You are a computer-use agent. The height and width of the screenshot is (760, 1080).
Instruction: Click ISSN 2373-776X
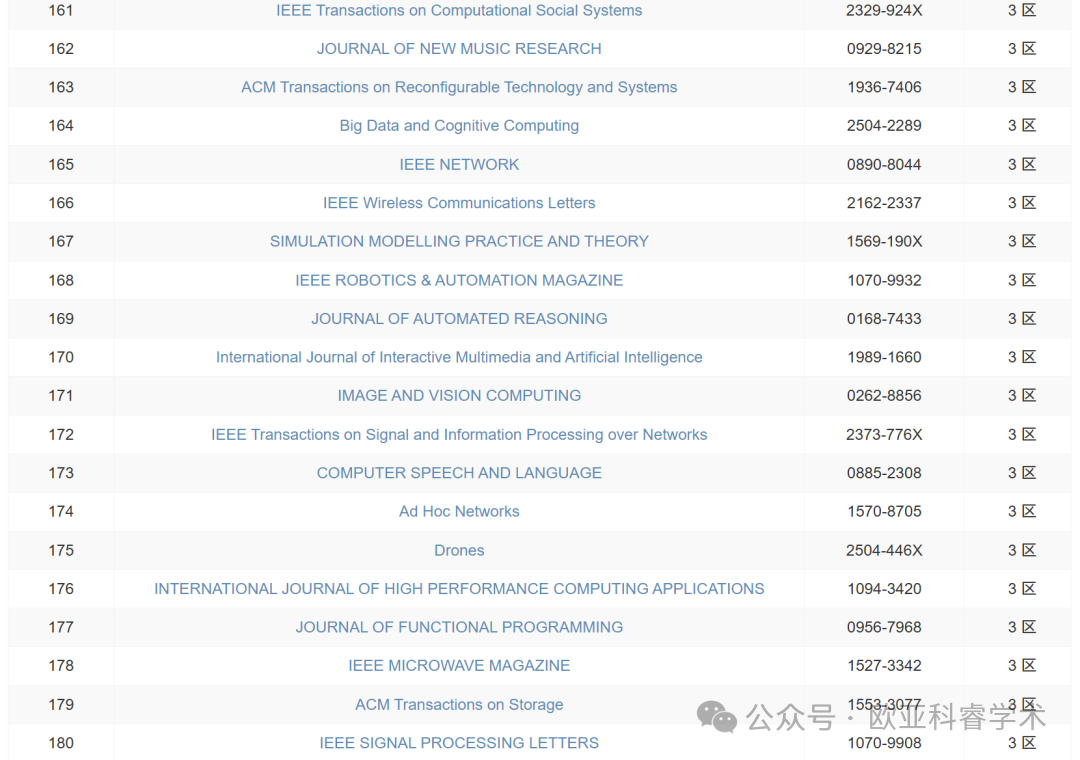click(x=884, y=435)
